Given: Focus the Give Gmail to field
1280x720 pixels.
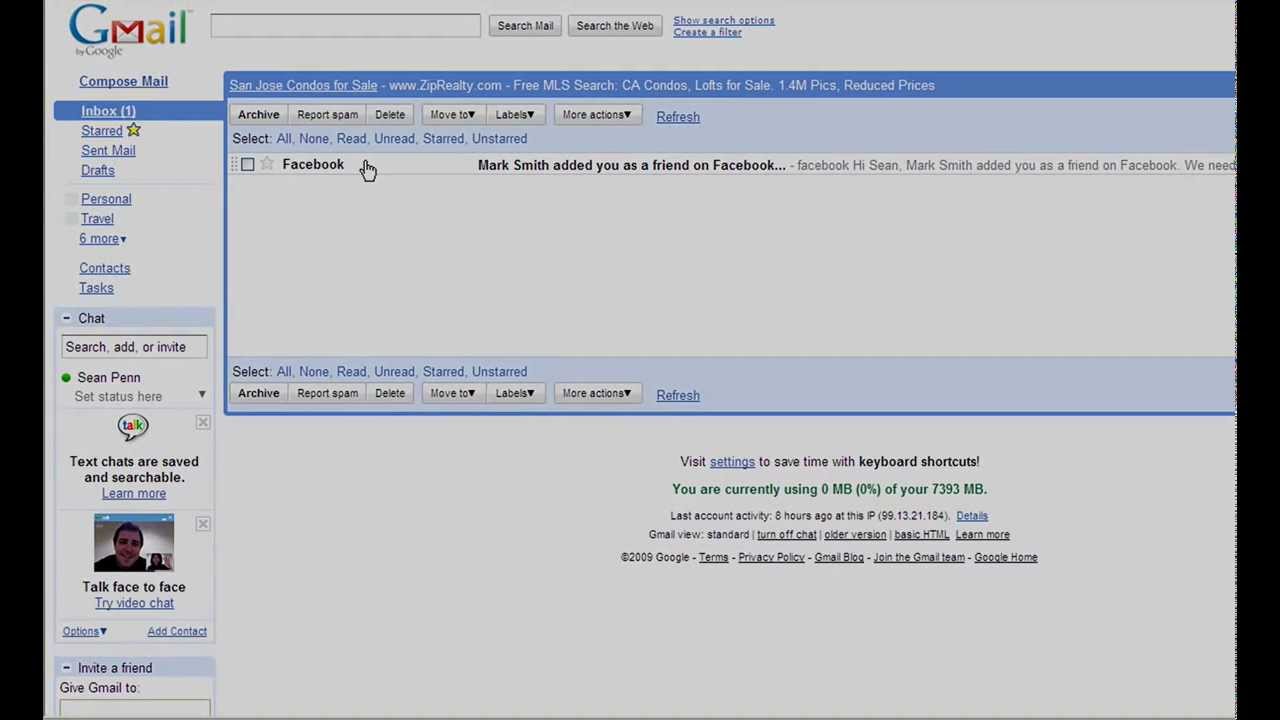Looking at the screenshot, I should click(x=134, y=708).
